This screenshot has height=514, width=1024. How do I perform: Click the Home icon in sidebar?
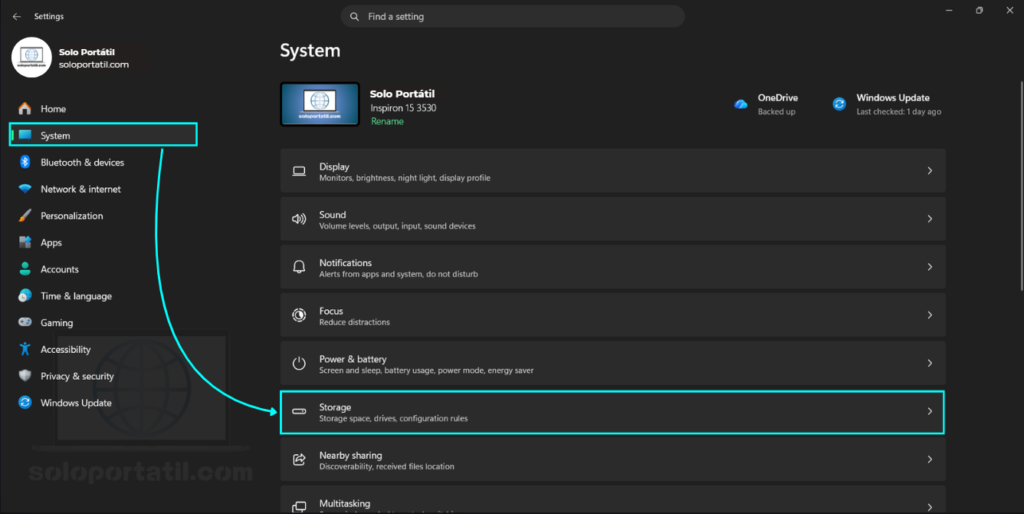(x=25, y=108)
